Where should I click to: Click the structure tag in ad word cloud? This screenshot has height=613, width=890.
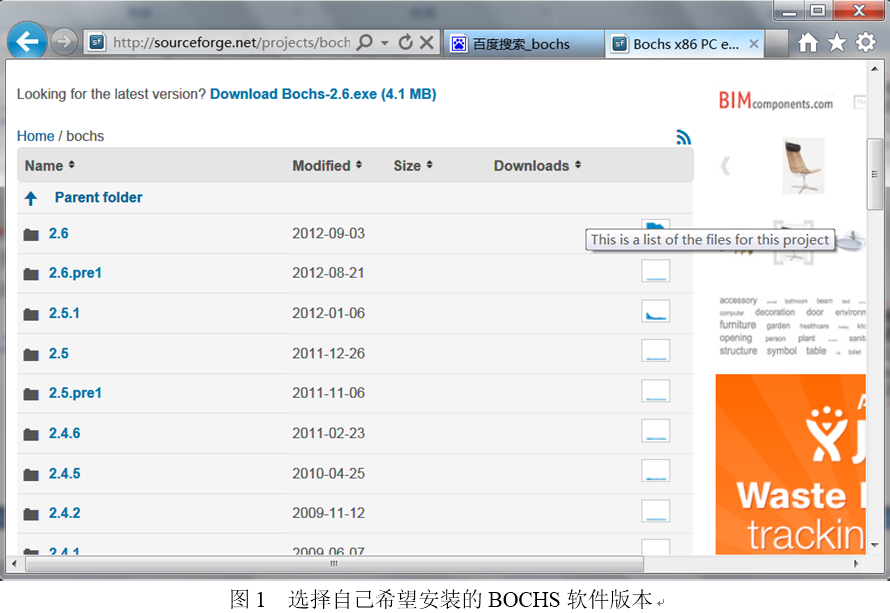pos(738,351)
